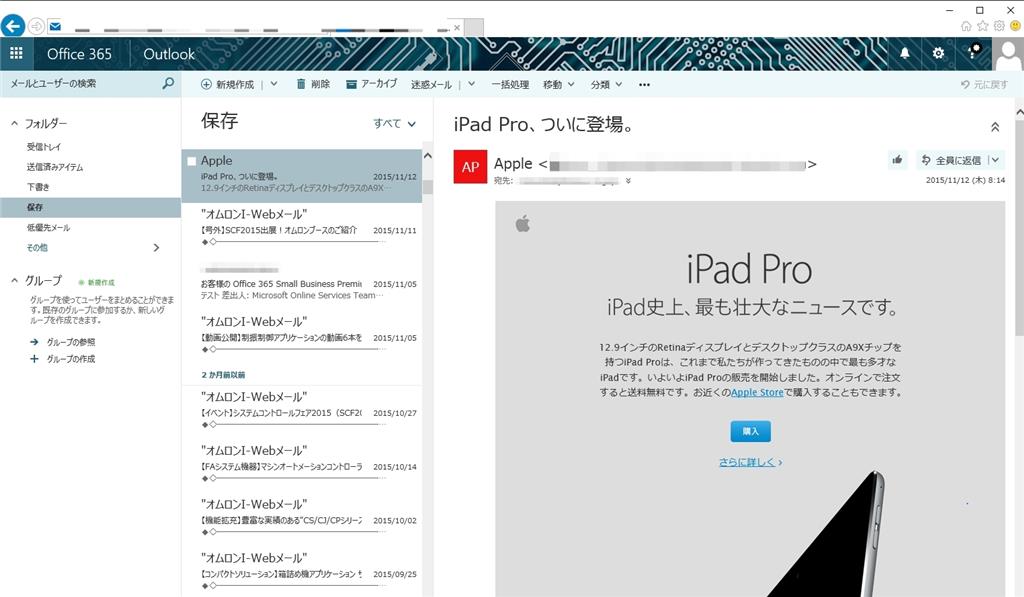
Task: Click the browser tools gear icon
Action: tap(999, 26)
